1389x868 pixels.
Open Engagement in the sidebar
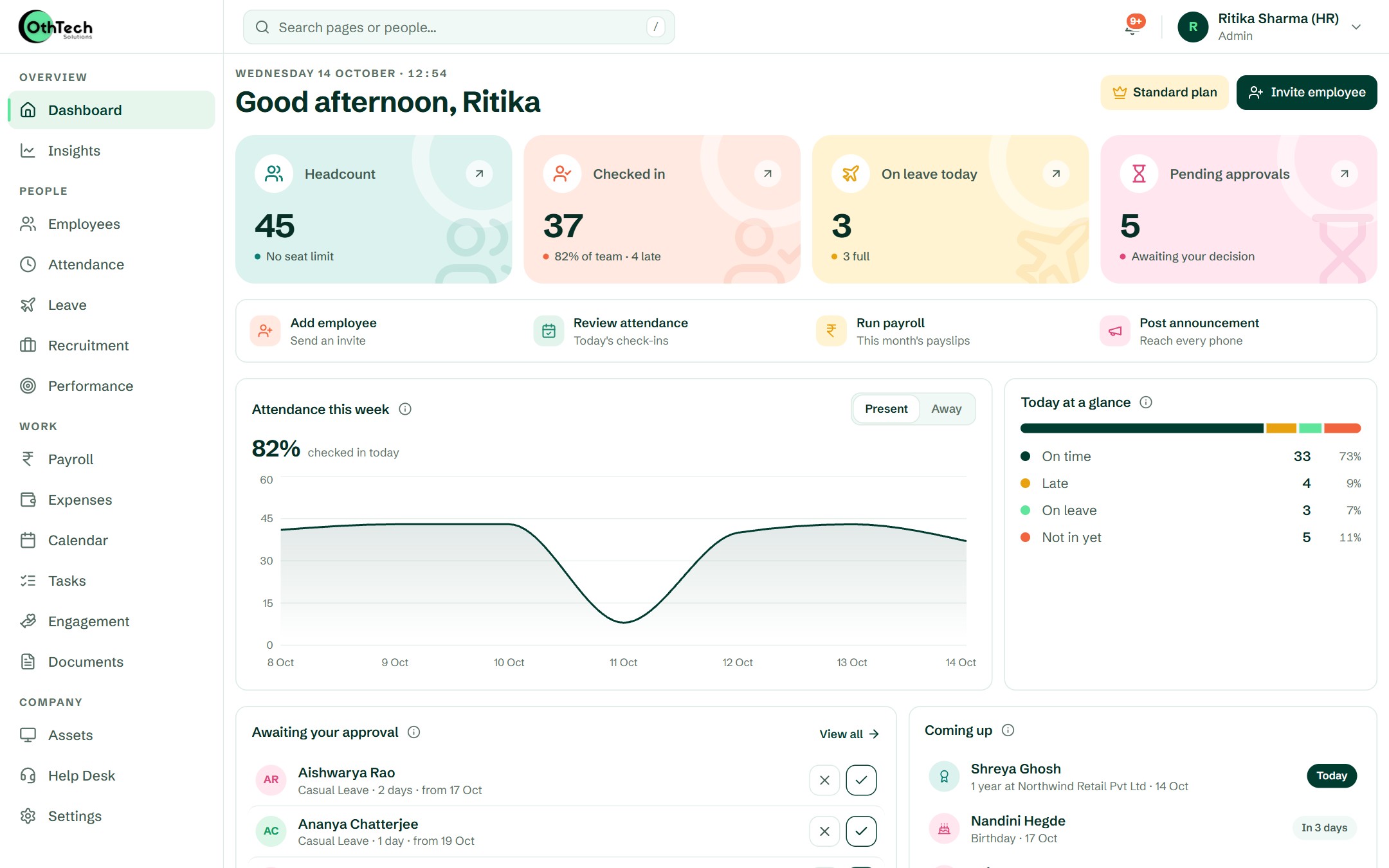(111, 621)
